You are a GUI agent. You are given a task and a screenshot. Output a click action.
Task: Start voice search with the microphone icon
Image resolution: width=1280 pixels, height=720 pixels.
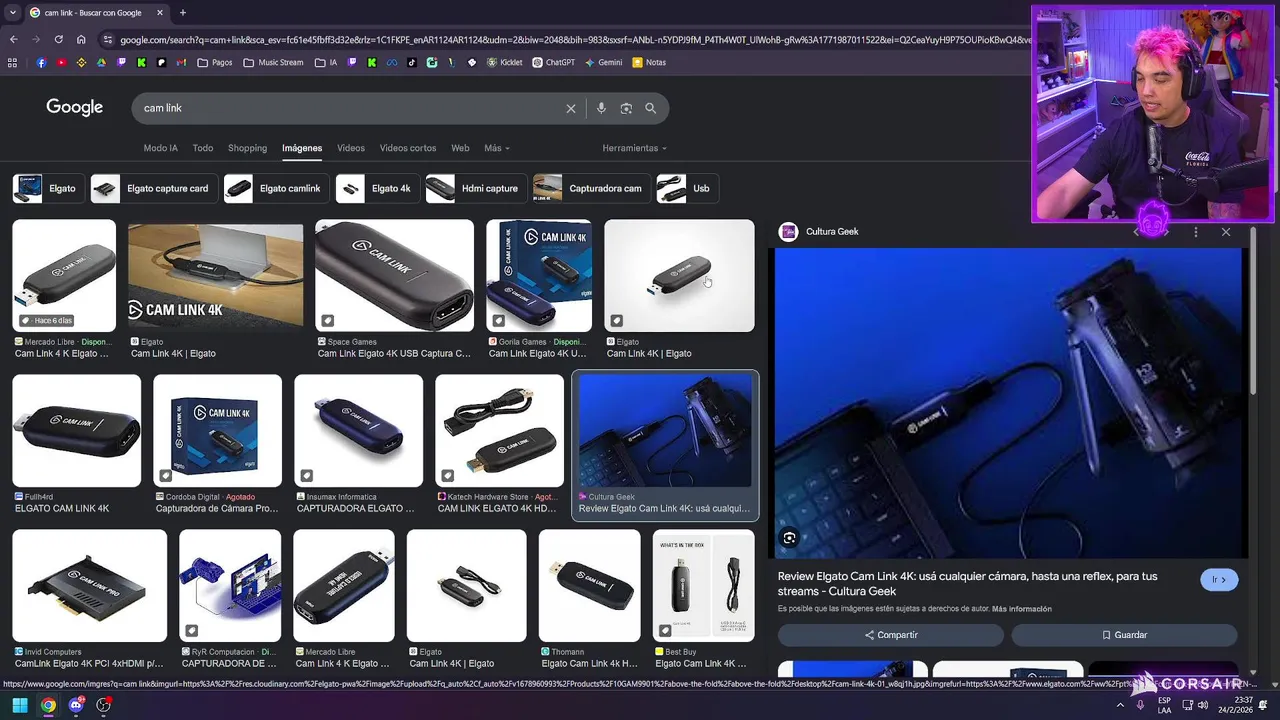[x=601, y=108]
